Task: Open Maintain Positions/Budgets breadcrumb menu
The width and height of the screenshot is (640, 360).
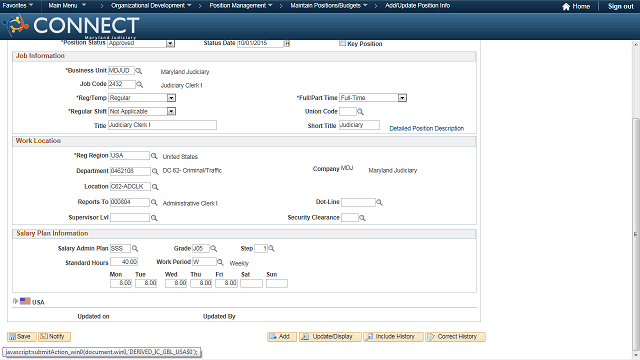Action: point(329,6)
